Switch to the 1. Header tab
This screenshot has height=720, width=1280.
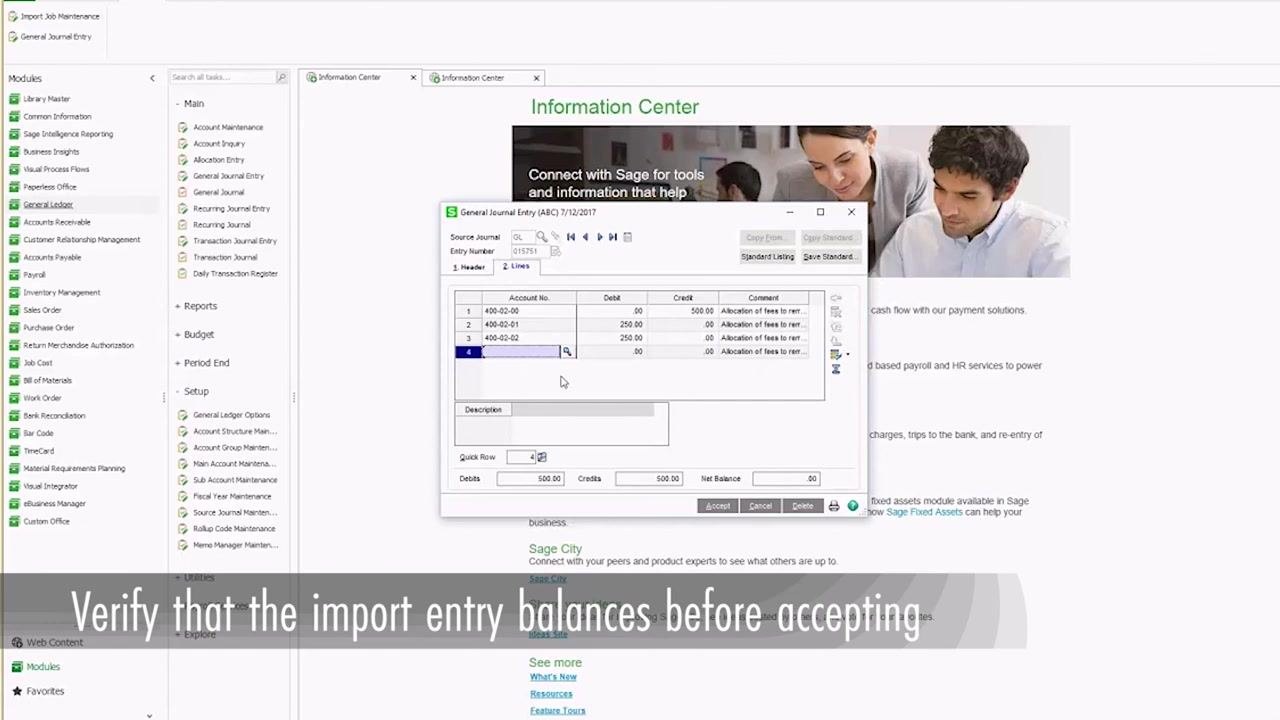coord(469,267)
